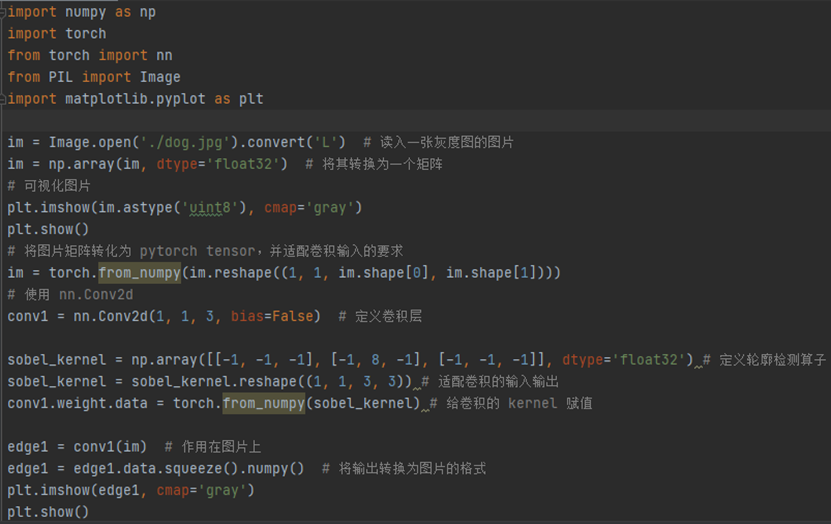The height and width of the screenshot is (524, 831).
Task: Click the convert('L') method call
Action: pyautogui.click(x=302, y=142)
